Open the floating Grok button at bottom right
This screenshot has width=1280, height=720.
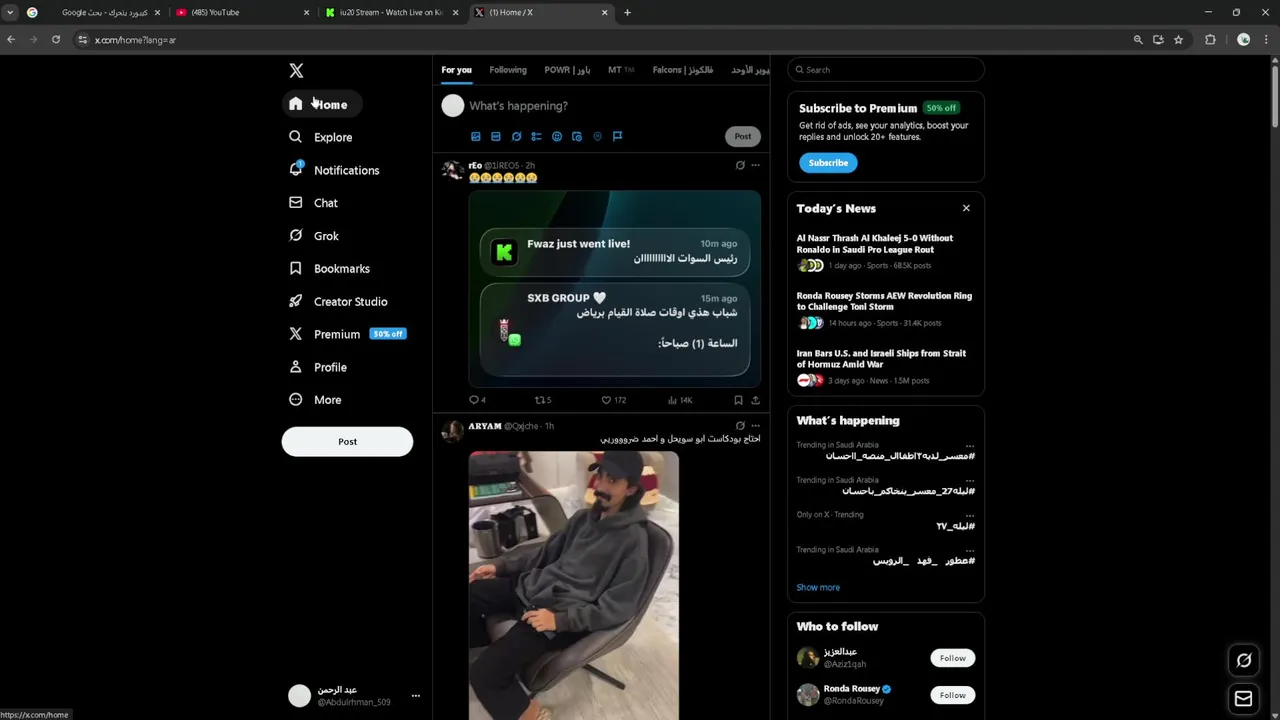[x=1244, y=660]
